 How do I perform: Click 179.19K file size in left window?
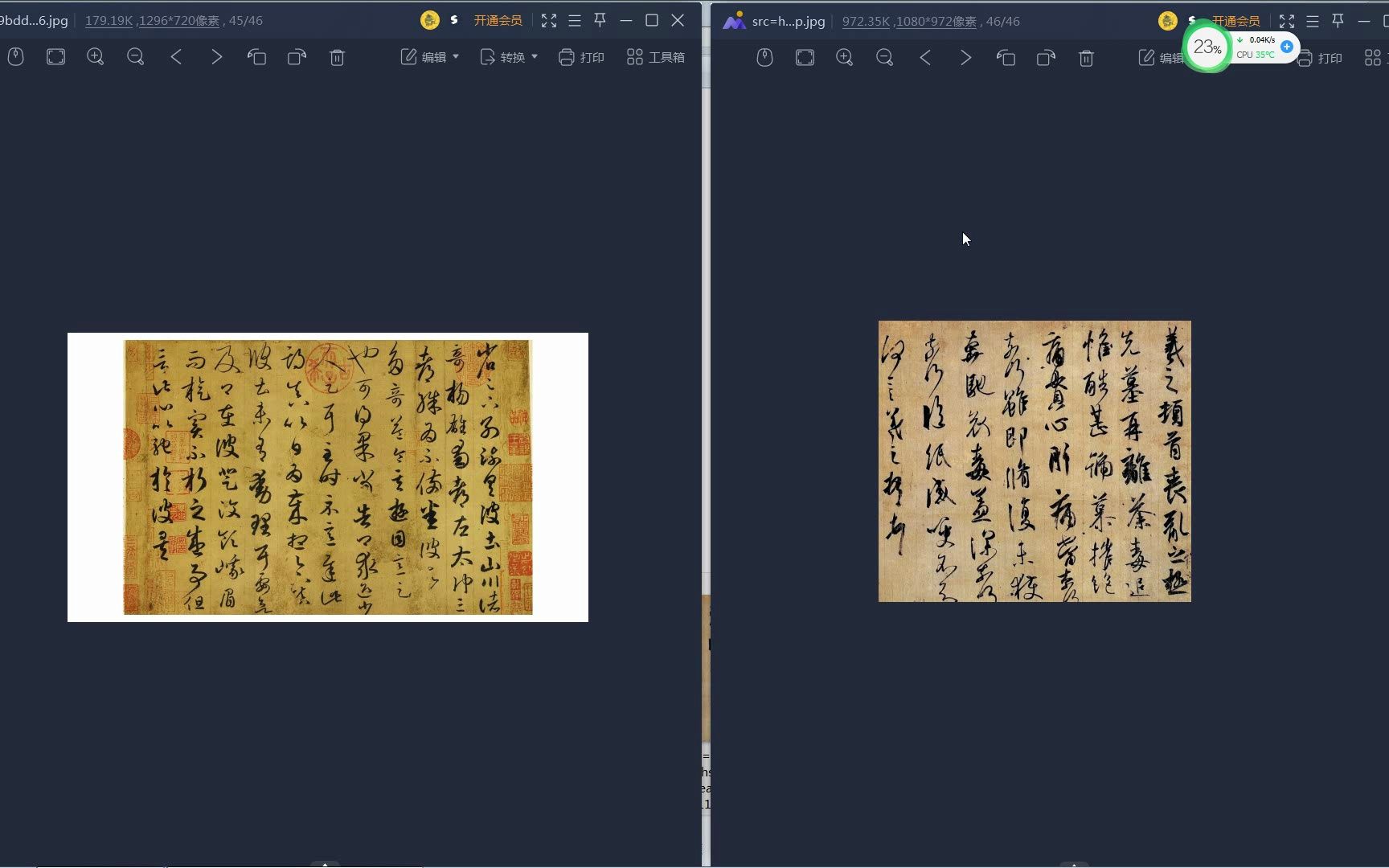coord(109,21)
